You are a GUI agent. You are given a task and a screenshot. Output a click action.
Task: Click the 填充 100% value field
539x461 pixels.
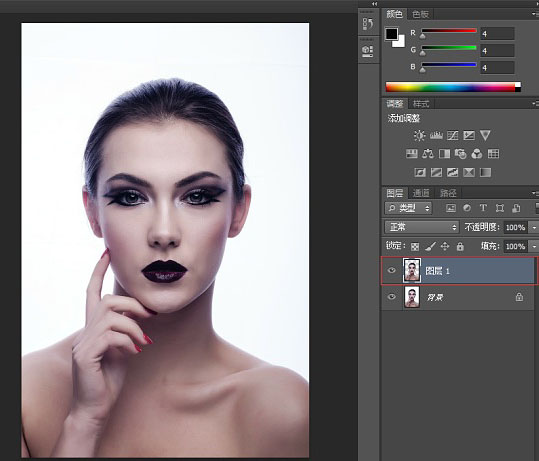(x=515, y=246)
